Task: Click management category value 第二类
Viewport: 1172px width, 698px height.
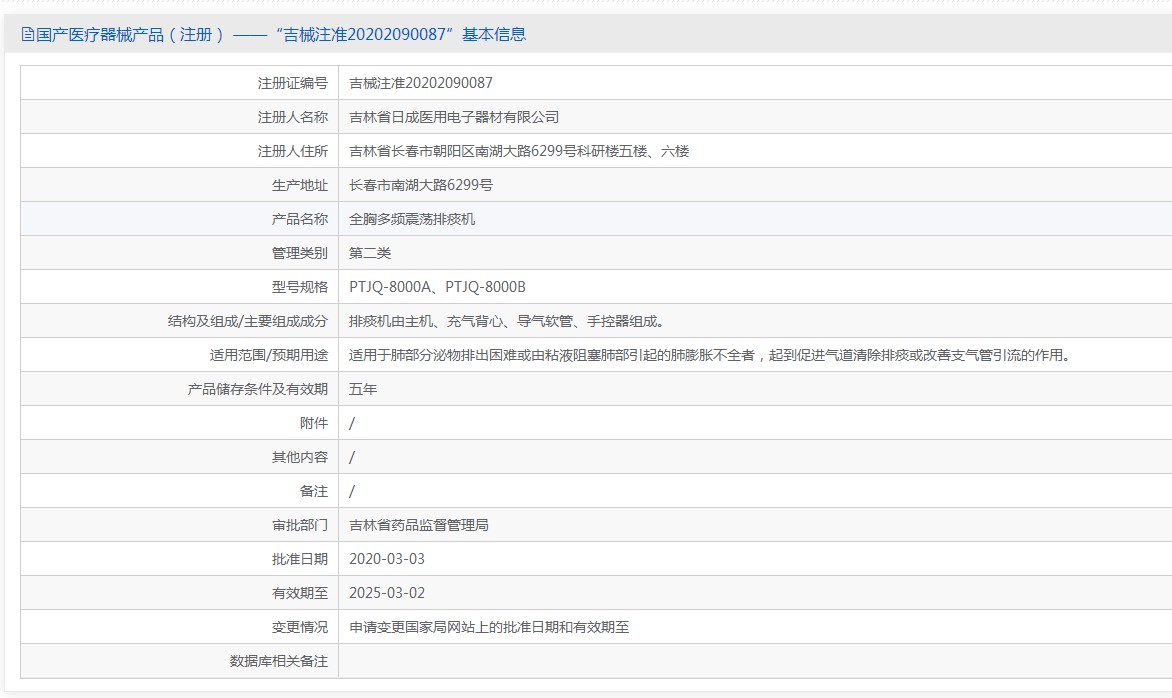Action: coord(370,253)
